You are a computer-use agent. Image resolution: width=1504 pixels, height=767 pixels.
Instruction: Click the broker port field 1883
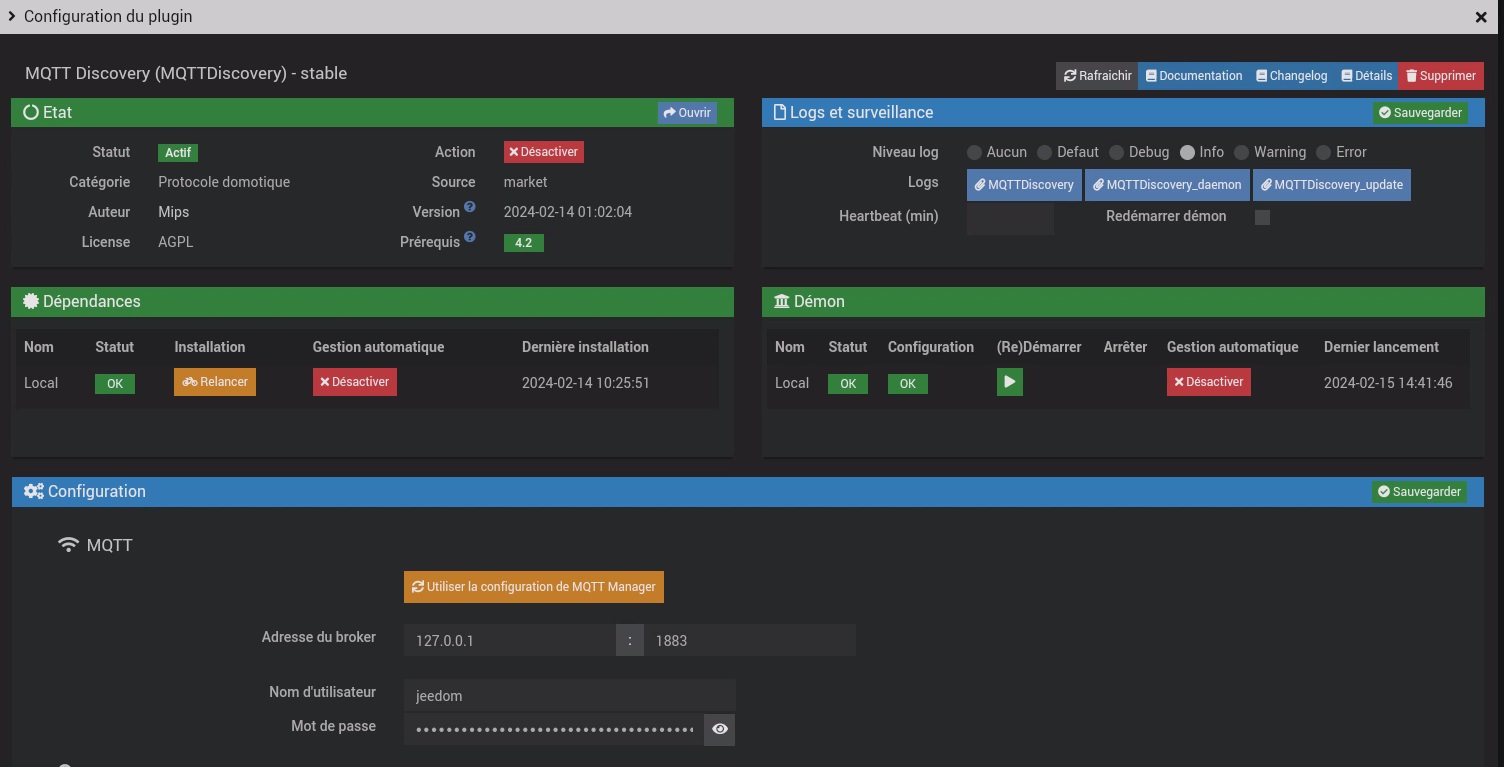(x=749, y=641)
